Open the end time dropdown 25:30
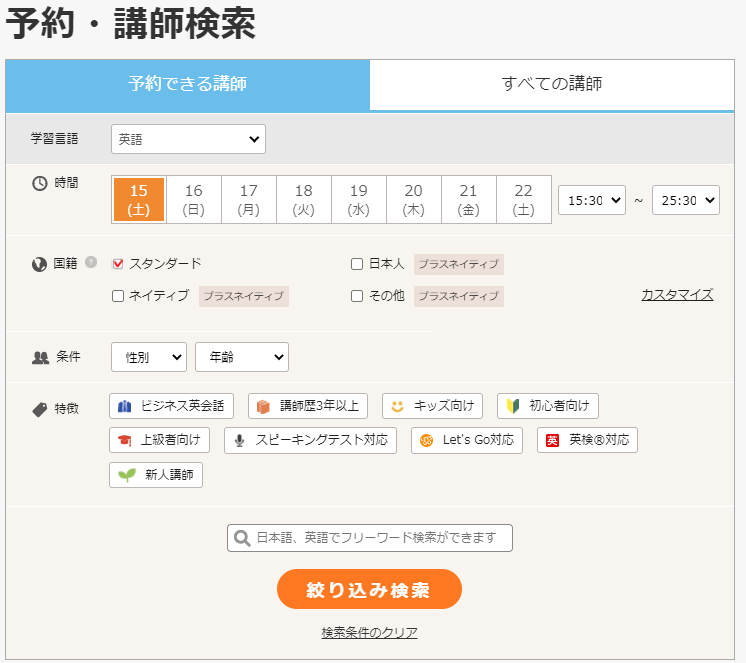The width and height of the screenshot is (746, 663). coord(686,200)
